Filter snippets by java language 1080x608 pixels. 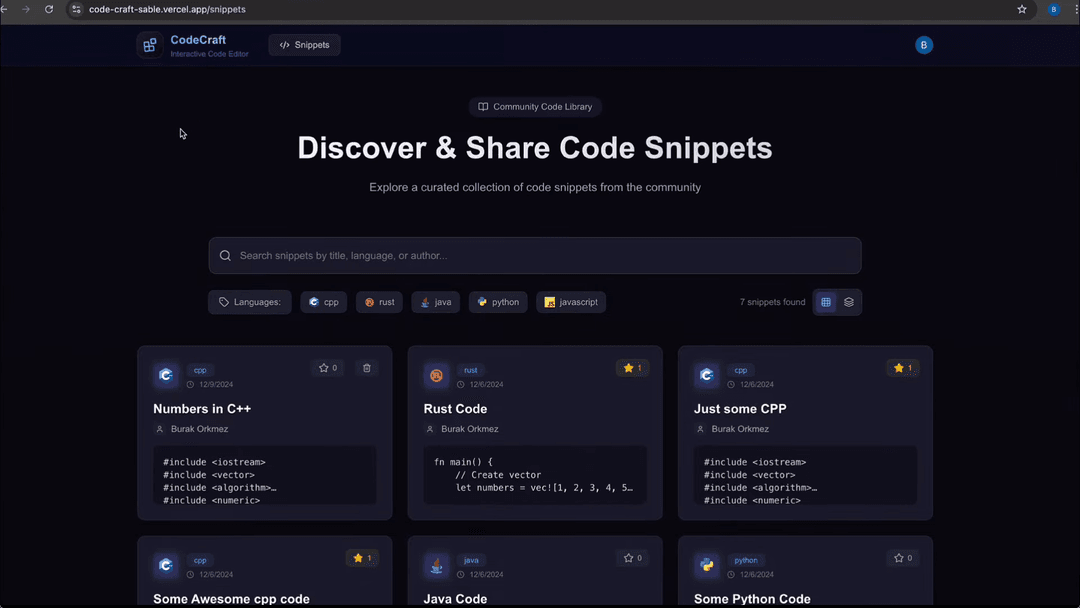click(x=436, y=302)
